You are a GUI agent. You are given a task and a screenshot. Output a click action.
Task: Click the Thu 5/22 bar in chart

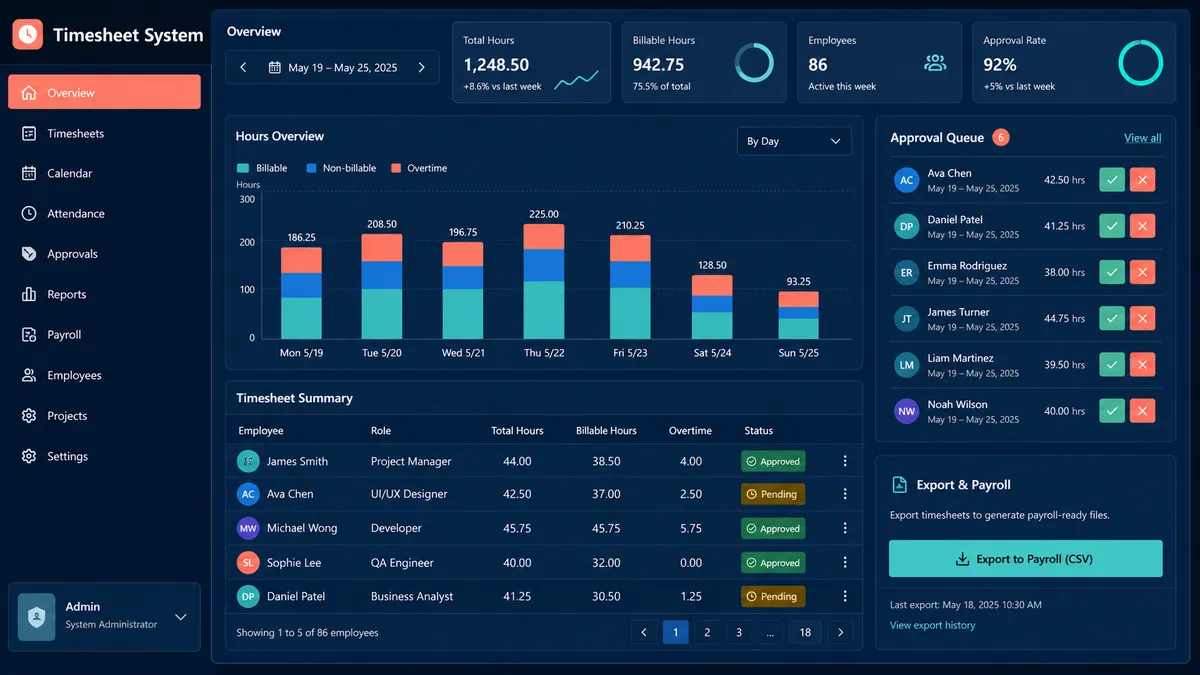[x=543, y=281]
